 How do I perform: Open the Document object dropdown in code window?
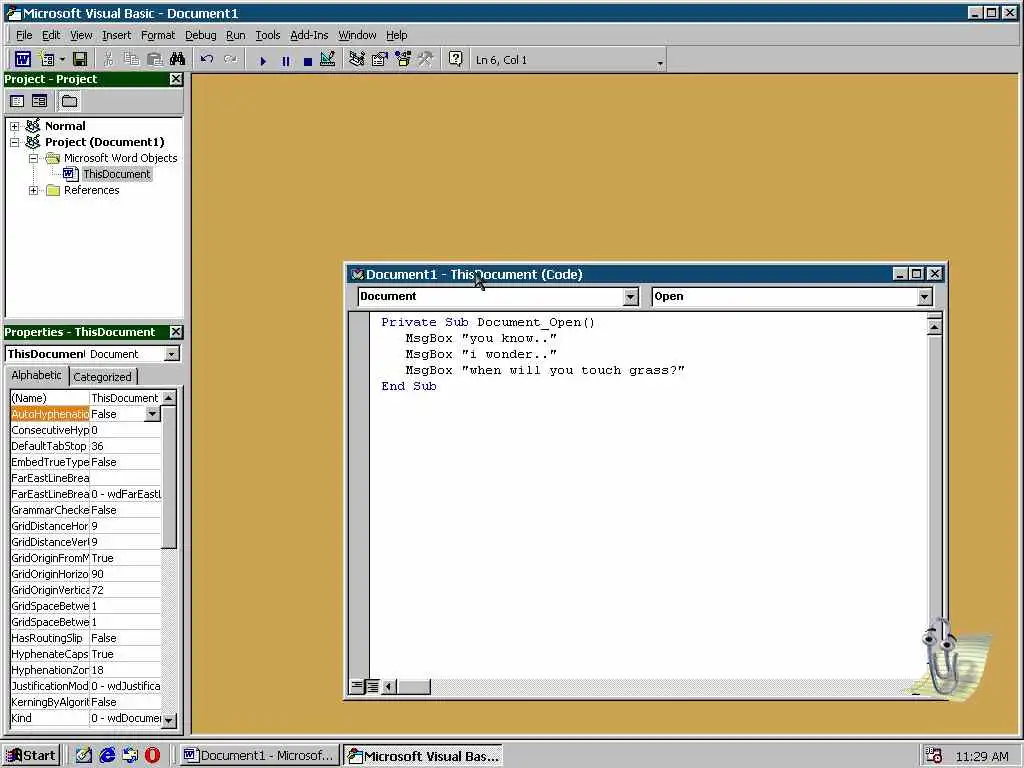point(630,296)
